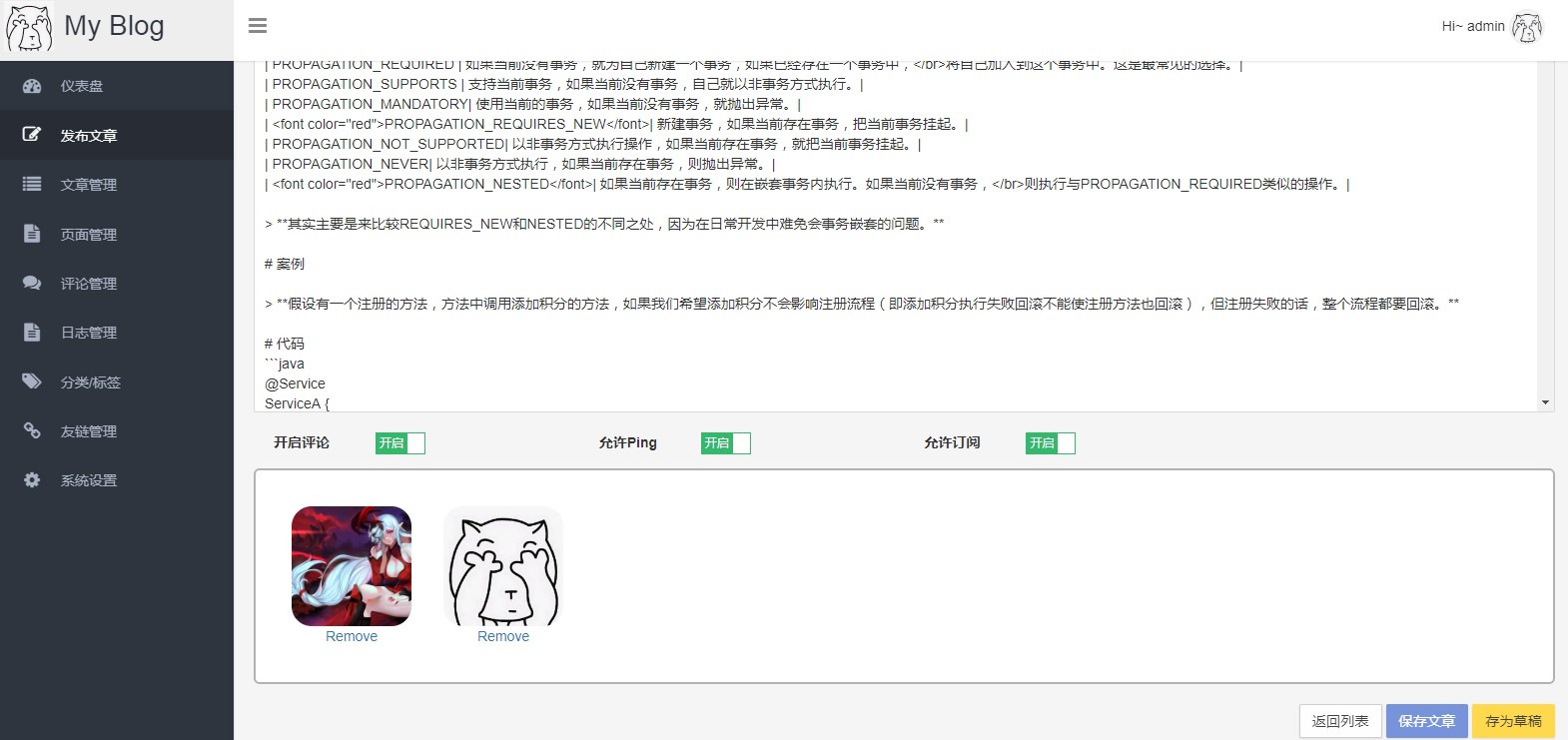Toggle the 允许Ping switch
The width and height of the screenshot is (1568, 740).
pyautogui.click(x=726, y=443)
